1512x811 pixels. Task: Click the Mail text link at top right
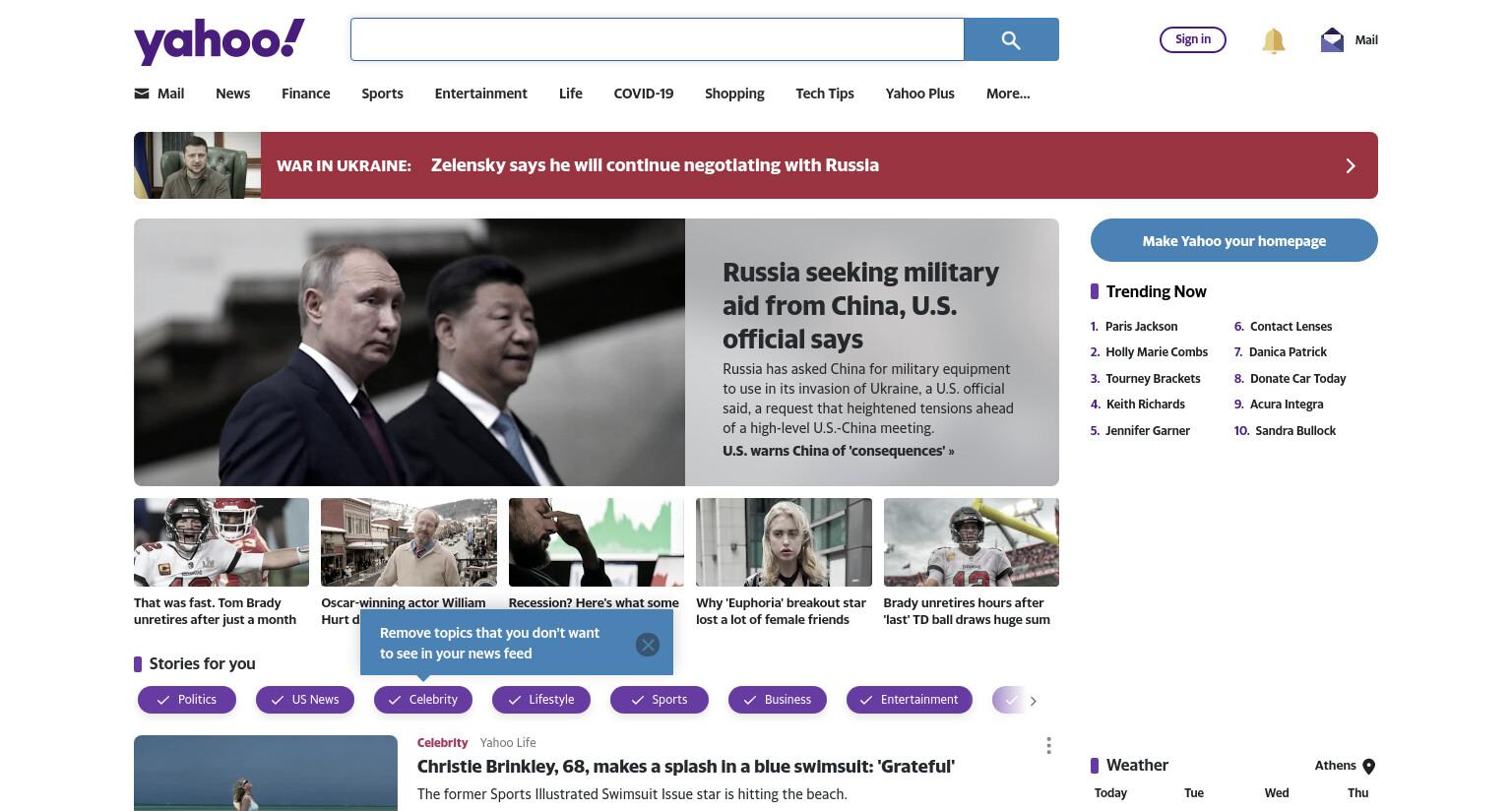pyautogui.click(x=1366, y=40)
